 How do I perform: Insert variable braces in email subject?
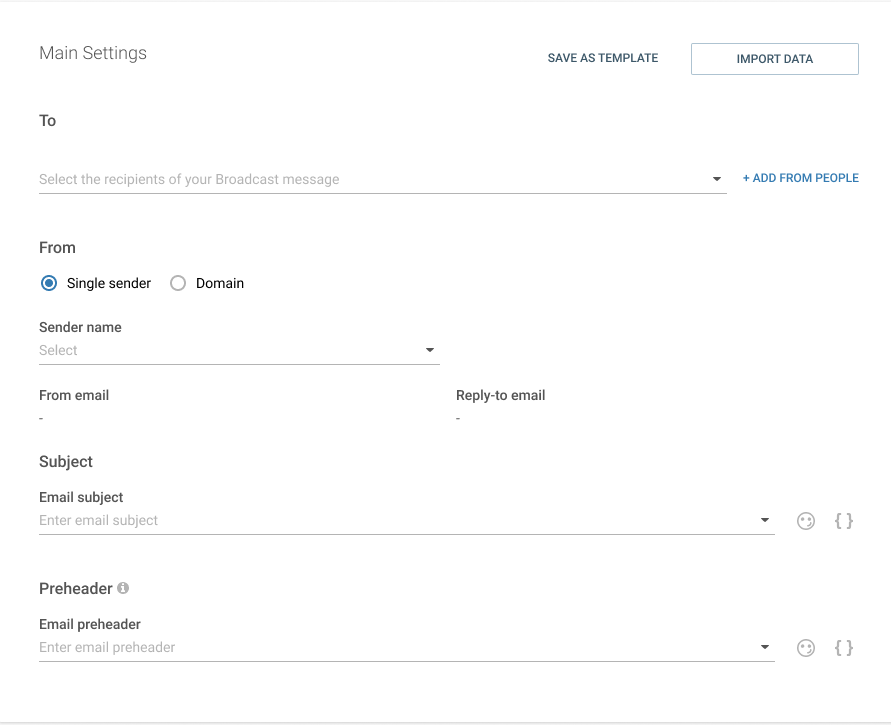(844, 521)
